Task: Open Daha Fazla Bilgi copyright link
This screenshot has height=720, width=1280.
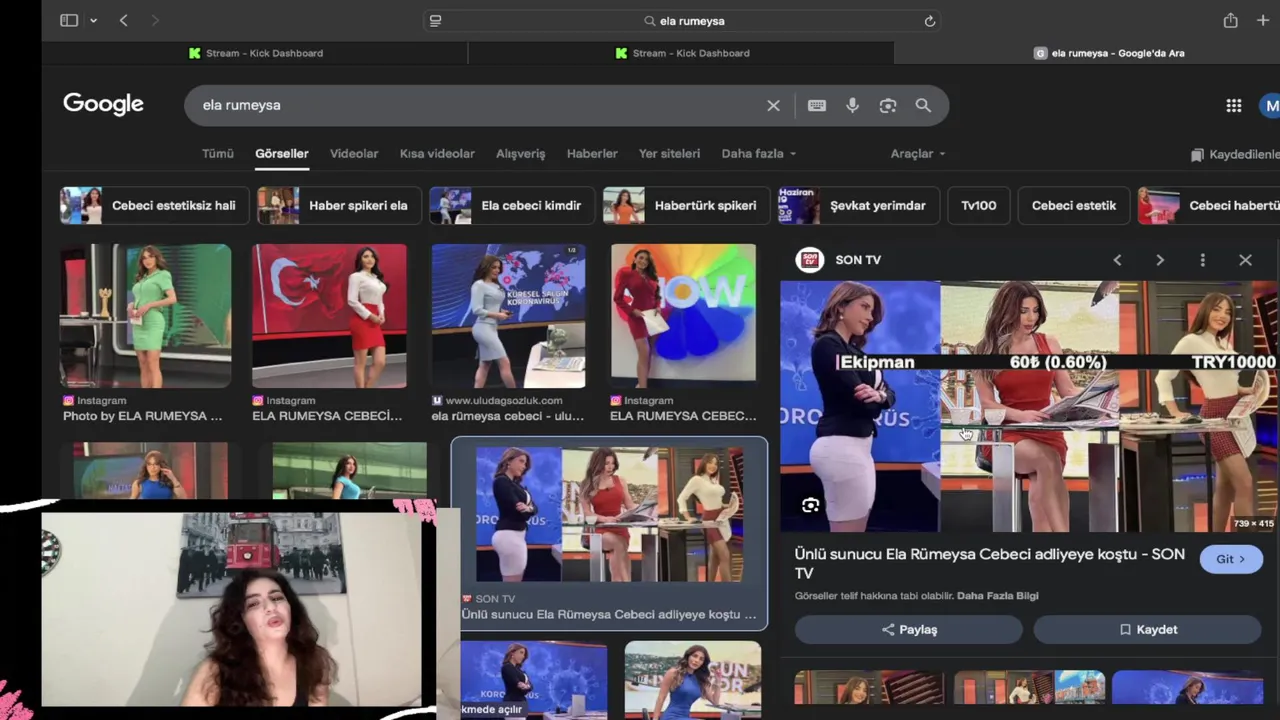Action: [997, 596]
